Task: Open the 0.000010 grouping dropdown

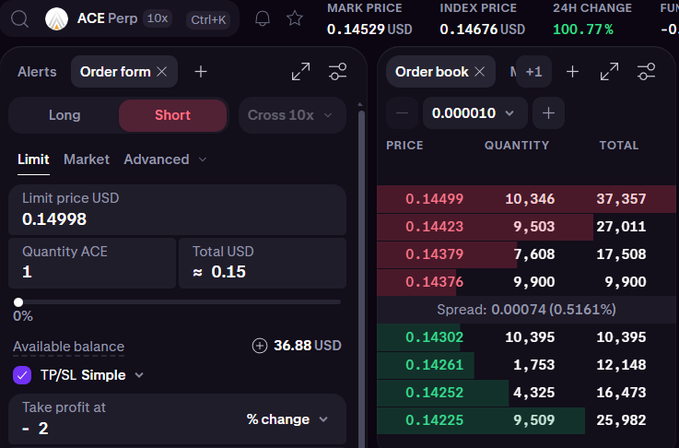Action: [475, 113]
